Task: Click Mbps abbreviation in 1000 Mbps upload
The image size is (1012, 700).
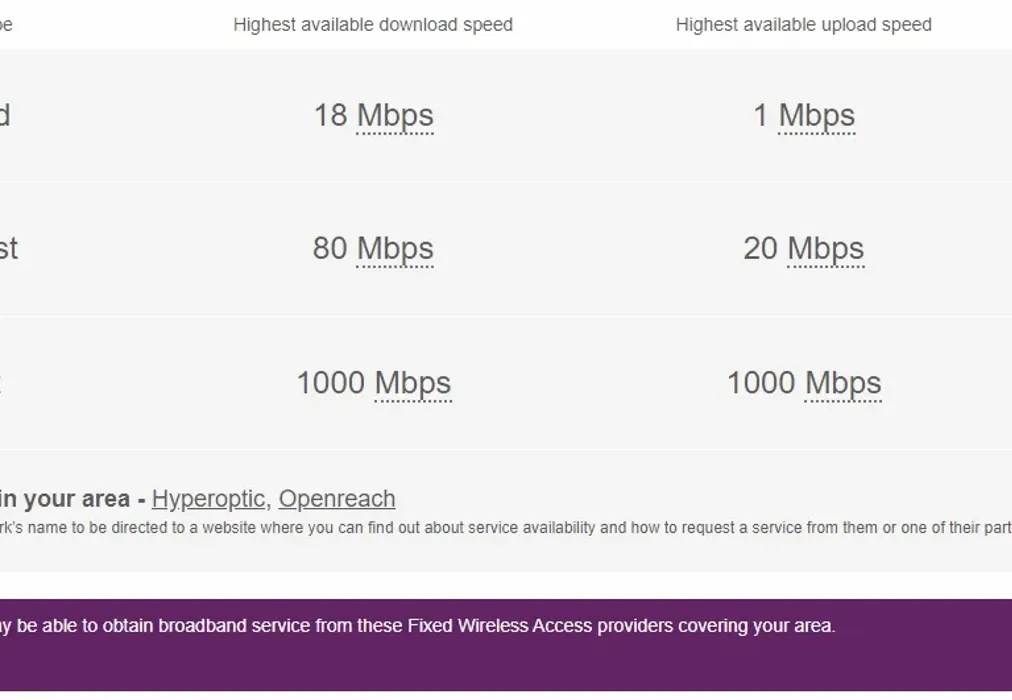Action: [x=843, y=383]
